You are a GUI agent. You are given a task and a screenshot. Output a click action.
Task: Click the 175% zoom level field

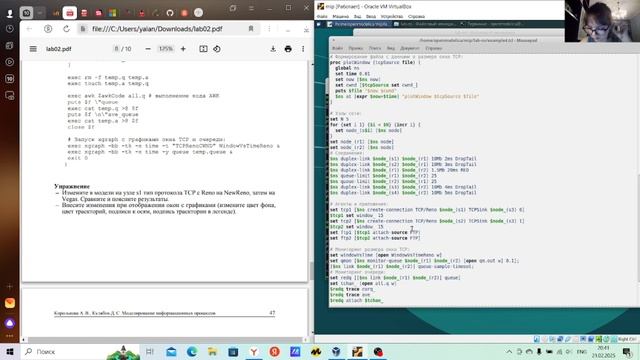[165, 49]
